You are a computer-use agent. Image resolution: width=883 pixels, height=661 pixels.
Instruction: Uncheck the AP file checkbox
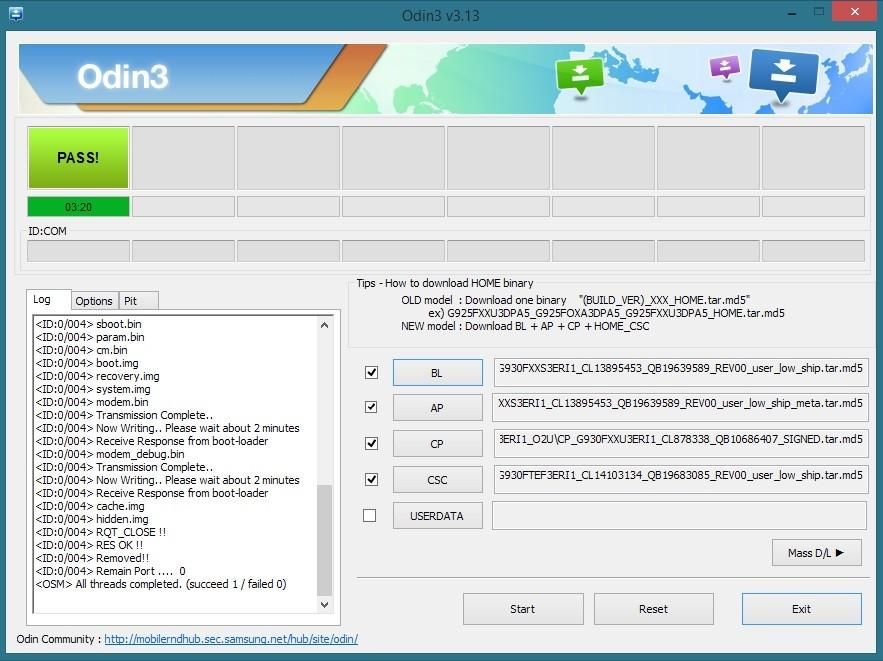[371, 407]
